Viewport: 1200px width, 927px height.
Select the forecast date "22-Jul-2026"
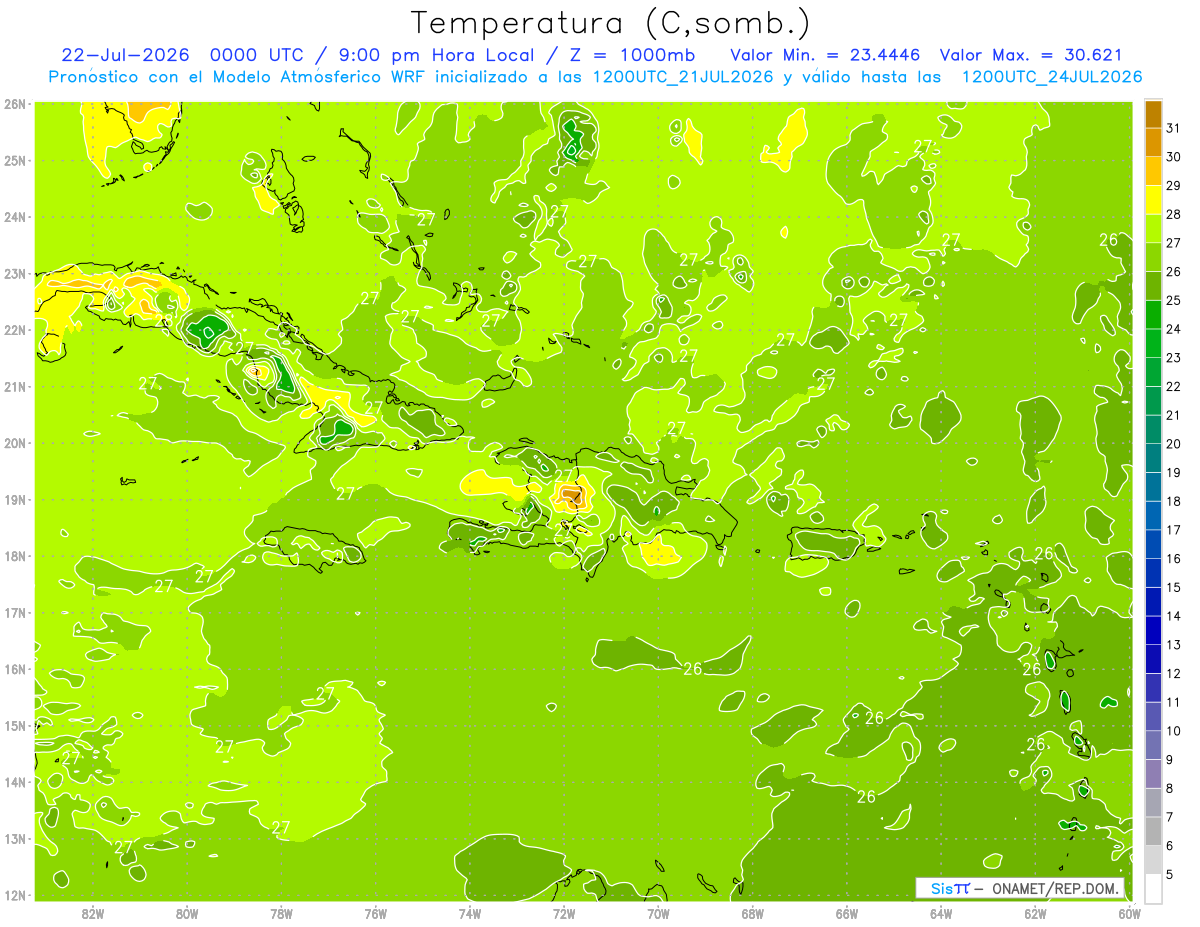[126, 55]
